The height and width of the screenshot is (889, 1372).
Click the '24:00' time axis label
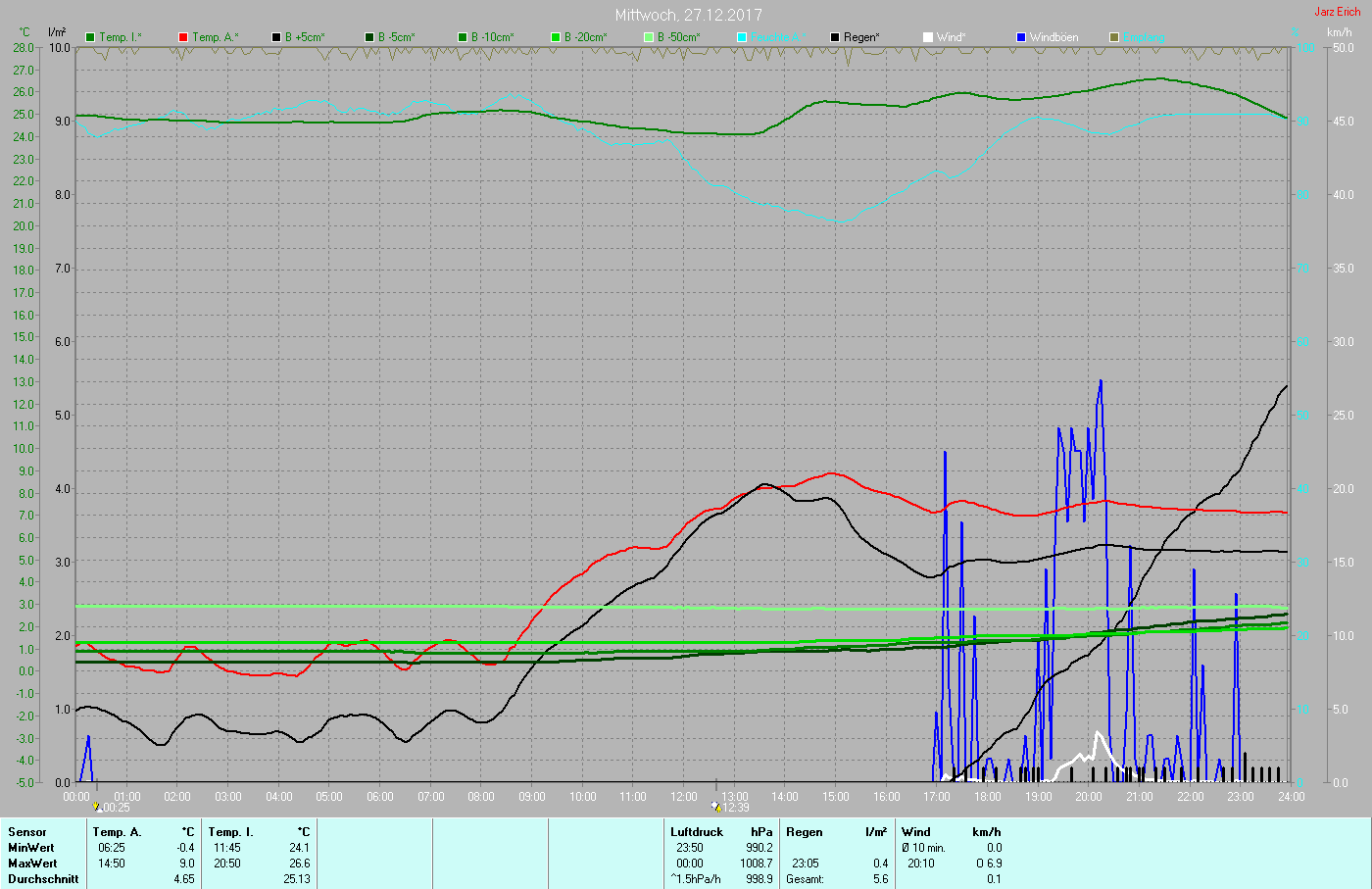pos(1291,797)
